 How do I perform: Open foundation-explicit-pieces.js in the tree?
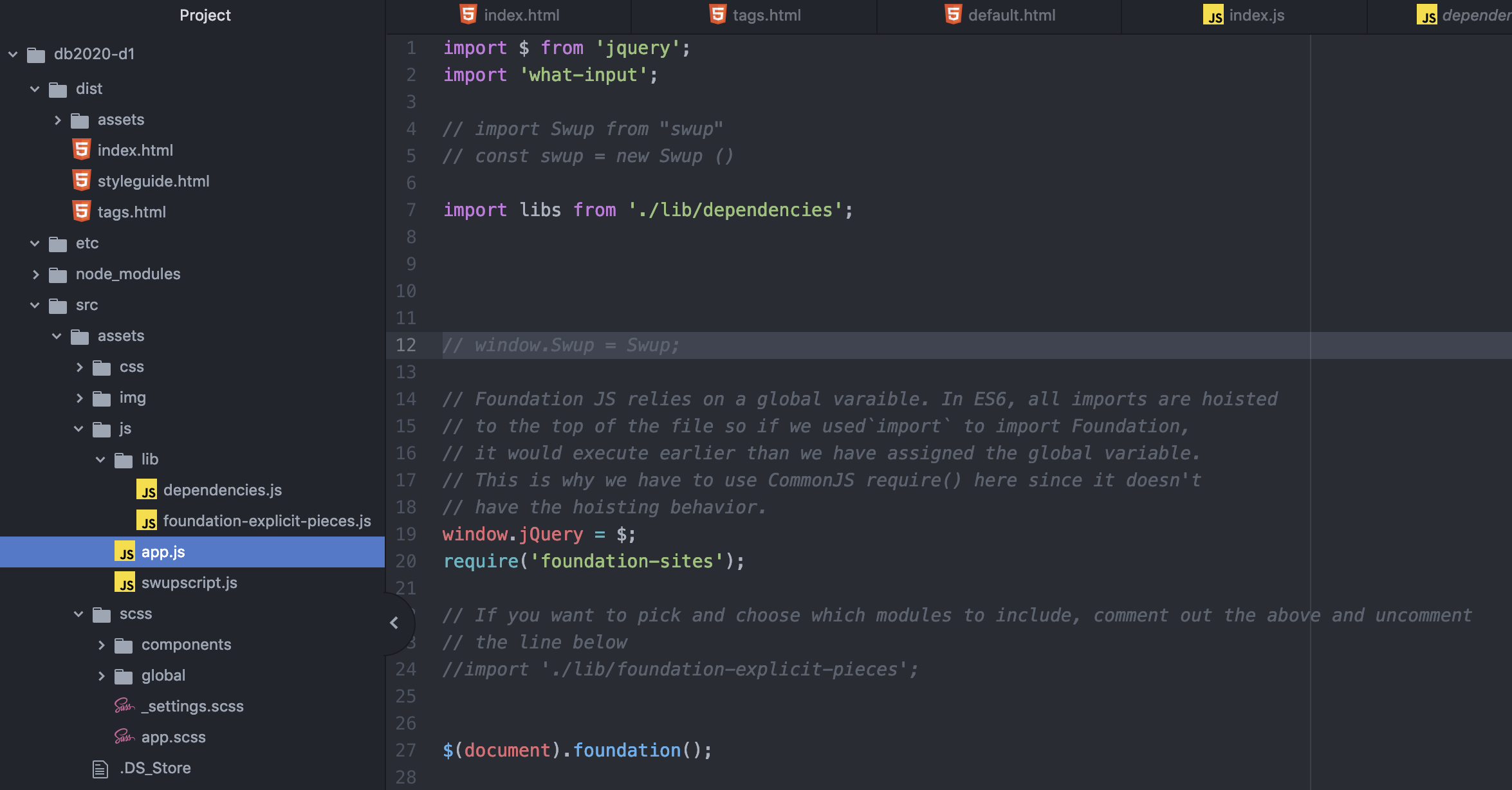click(266, 520)
